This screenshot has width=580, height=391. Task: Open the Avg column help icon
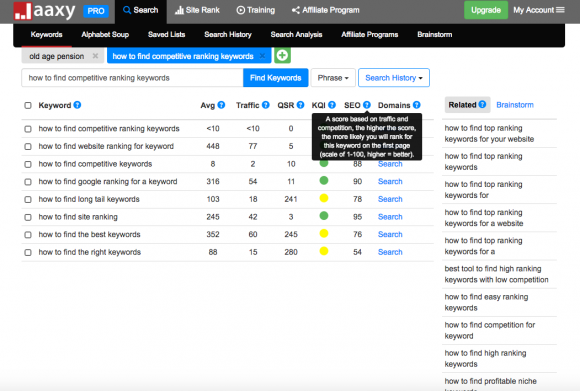point(221,105)
